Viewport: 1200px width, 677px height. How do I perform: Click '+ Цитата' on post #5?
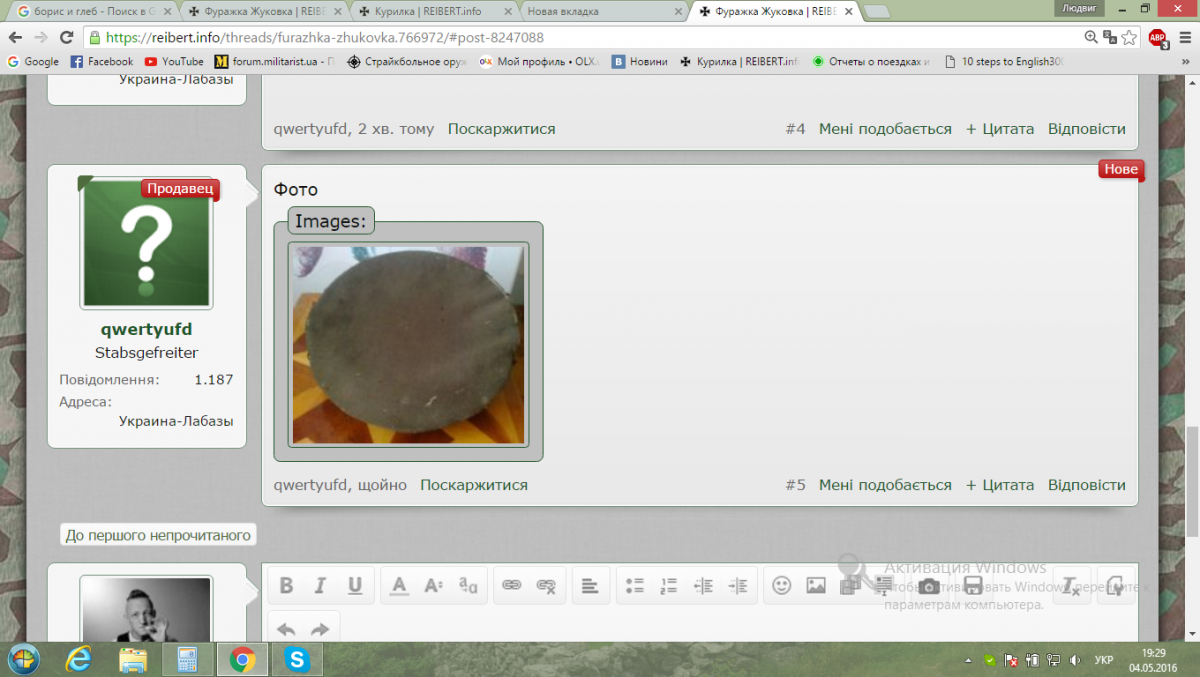[x=1000, y=485]
